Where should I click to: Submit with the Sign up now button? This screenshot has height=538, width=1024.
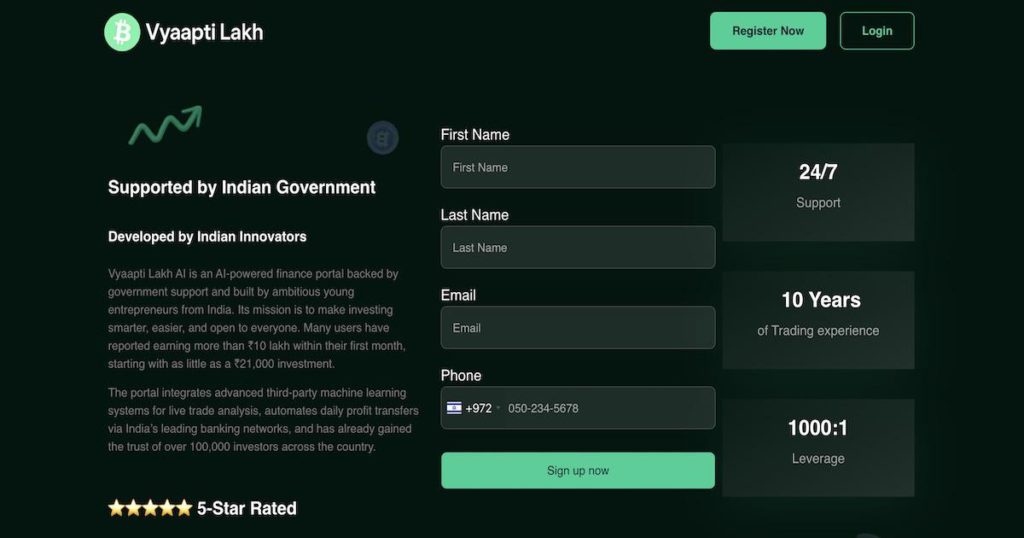tap(577, 470)
